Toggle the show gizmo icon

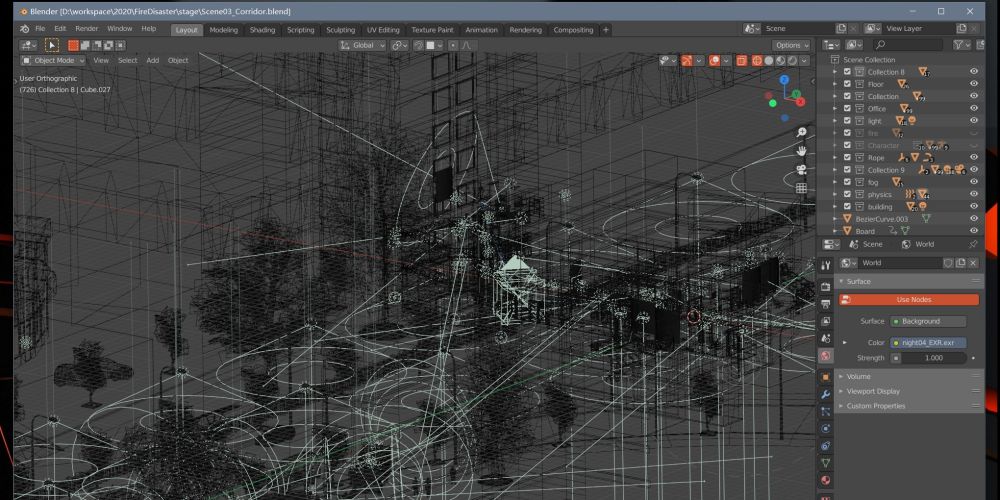pos(687,61)
